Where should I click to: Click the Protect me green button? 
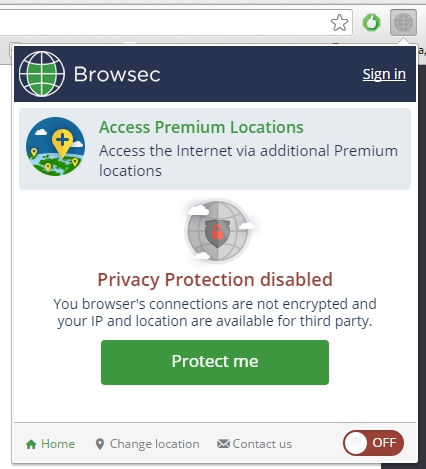[x=215, y=362]
